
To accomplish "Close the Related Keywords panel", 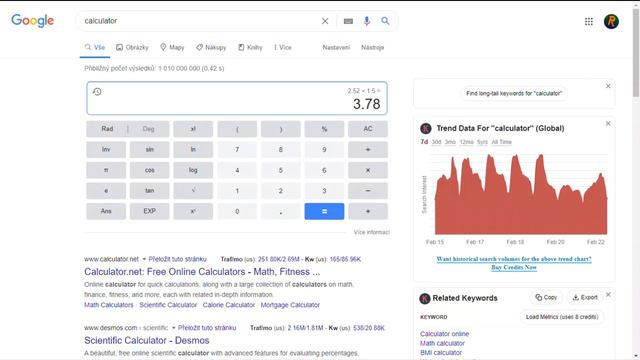I will (x=608, y=295).
